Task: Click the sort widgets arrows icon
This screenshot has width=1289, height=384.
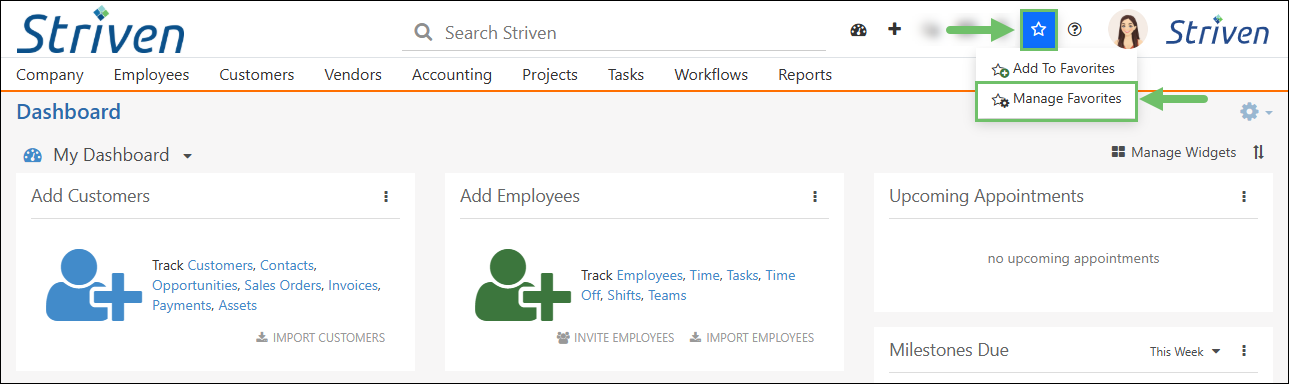Action: click(x=1259, y=152)
